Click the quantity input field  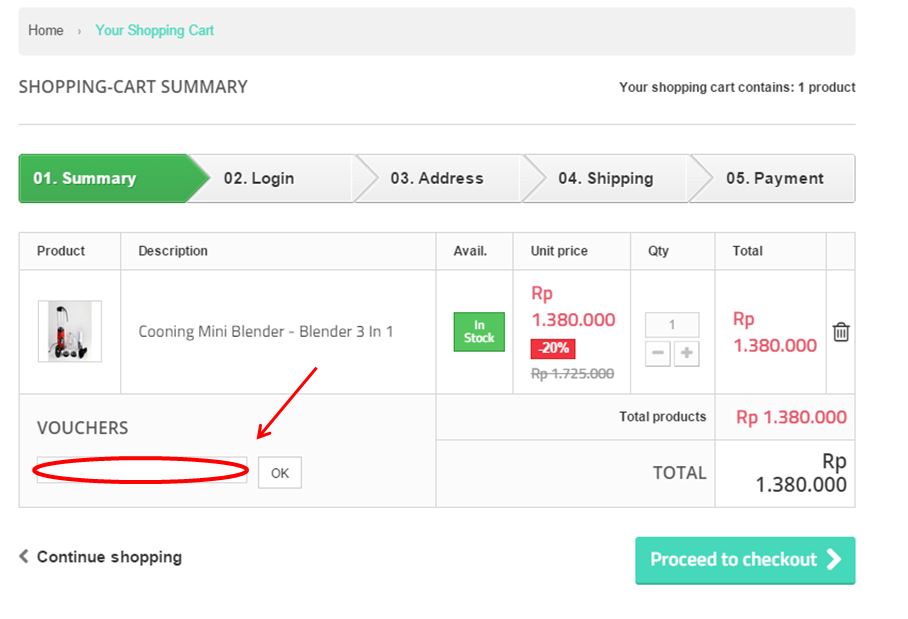[x=672, y=324]
